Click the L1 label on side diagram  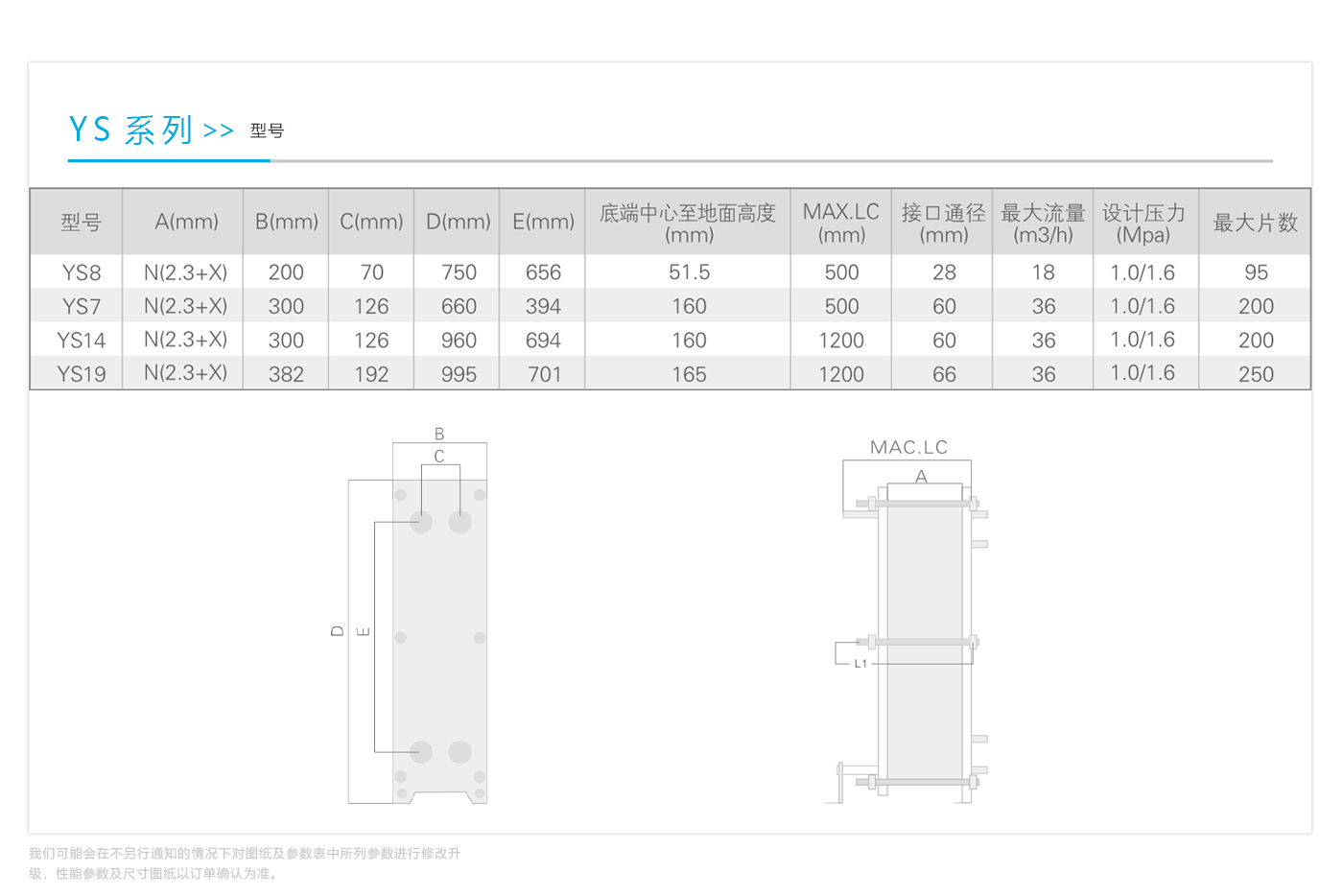coord(860,663)
